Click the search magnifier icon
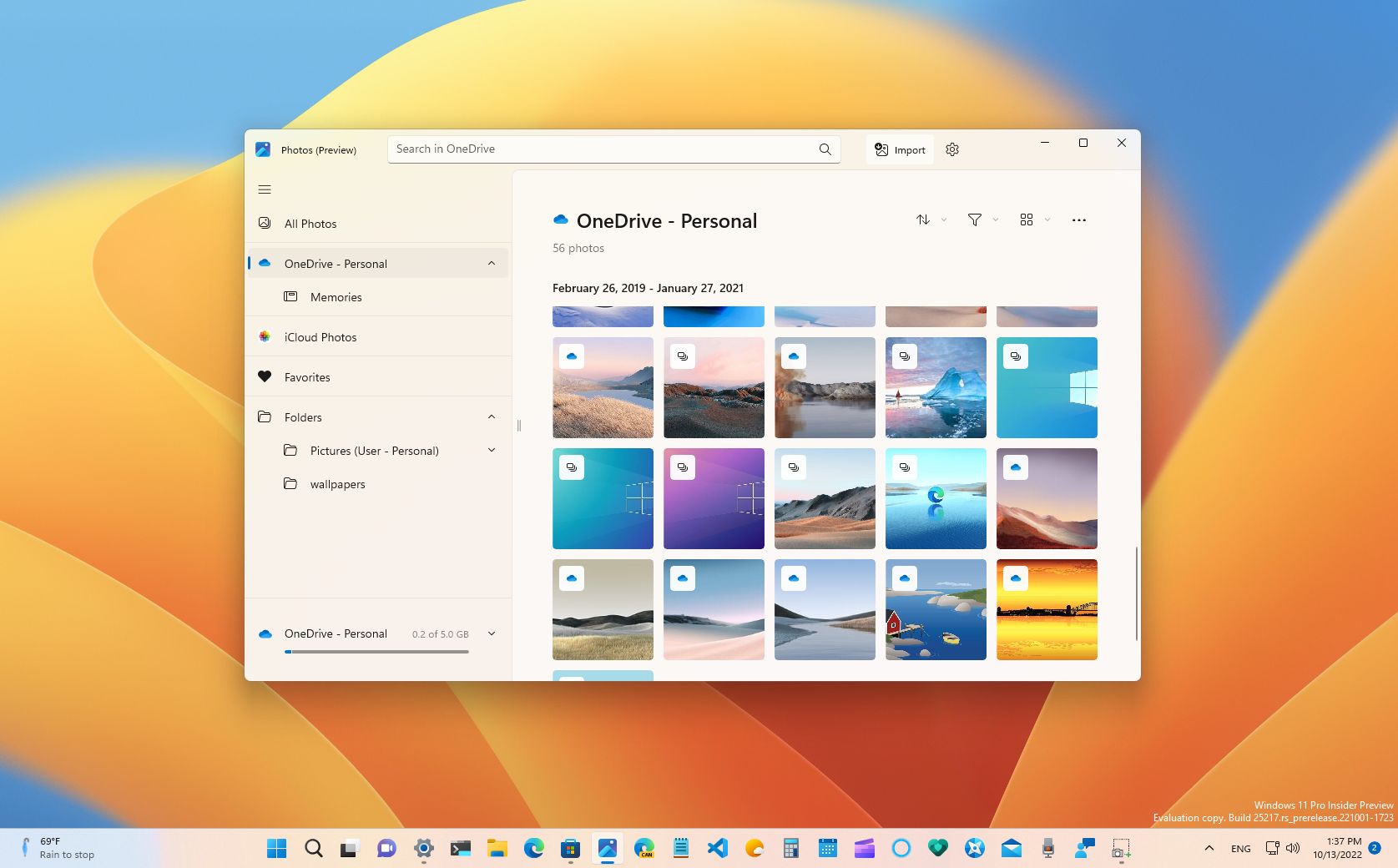The image size is (1398, 868). (x=825, y=149)
